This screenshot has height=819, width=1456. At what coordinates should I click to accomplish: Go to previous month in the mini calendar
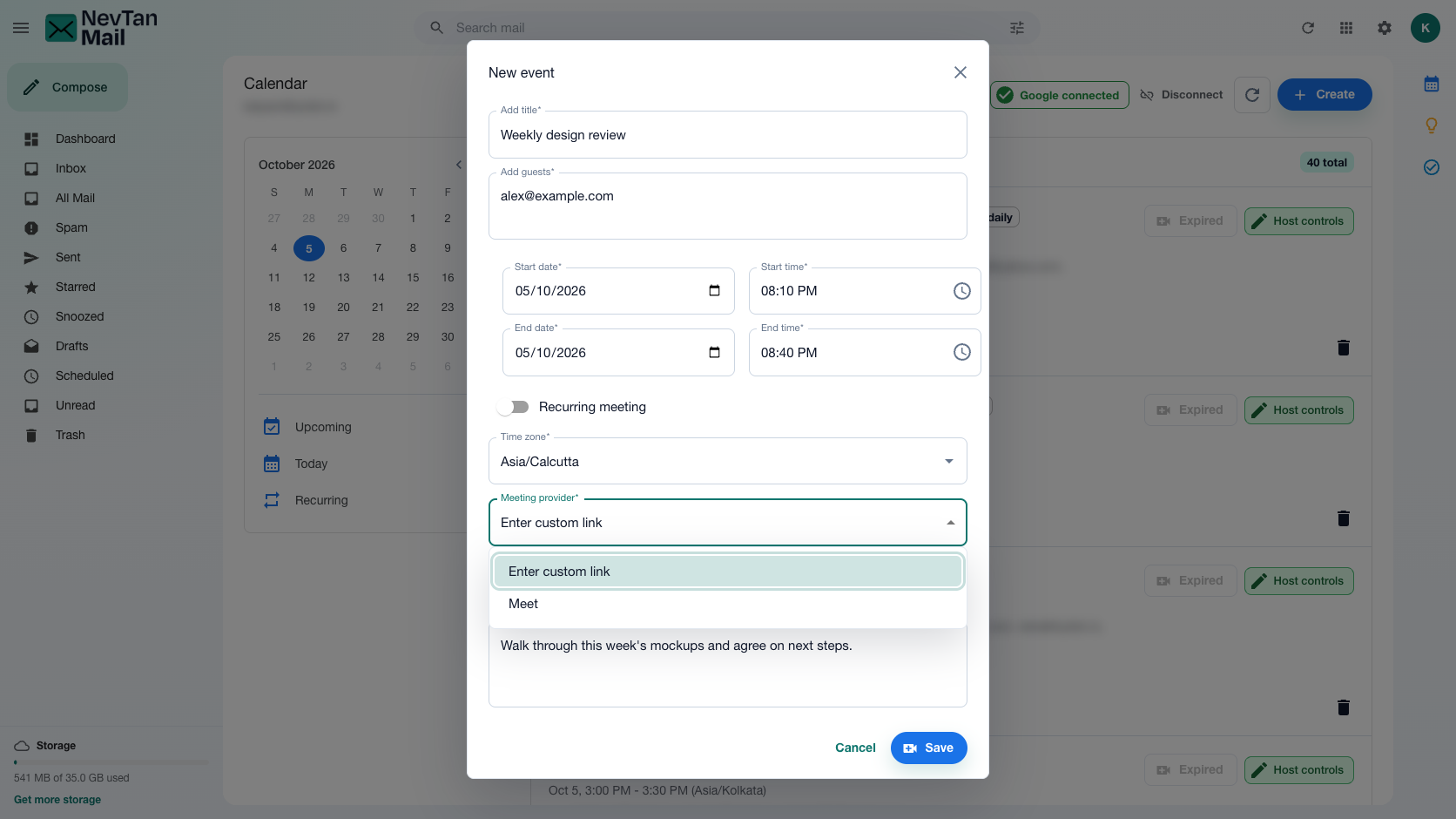[x=459, y=165]
